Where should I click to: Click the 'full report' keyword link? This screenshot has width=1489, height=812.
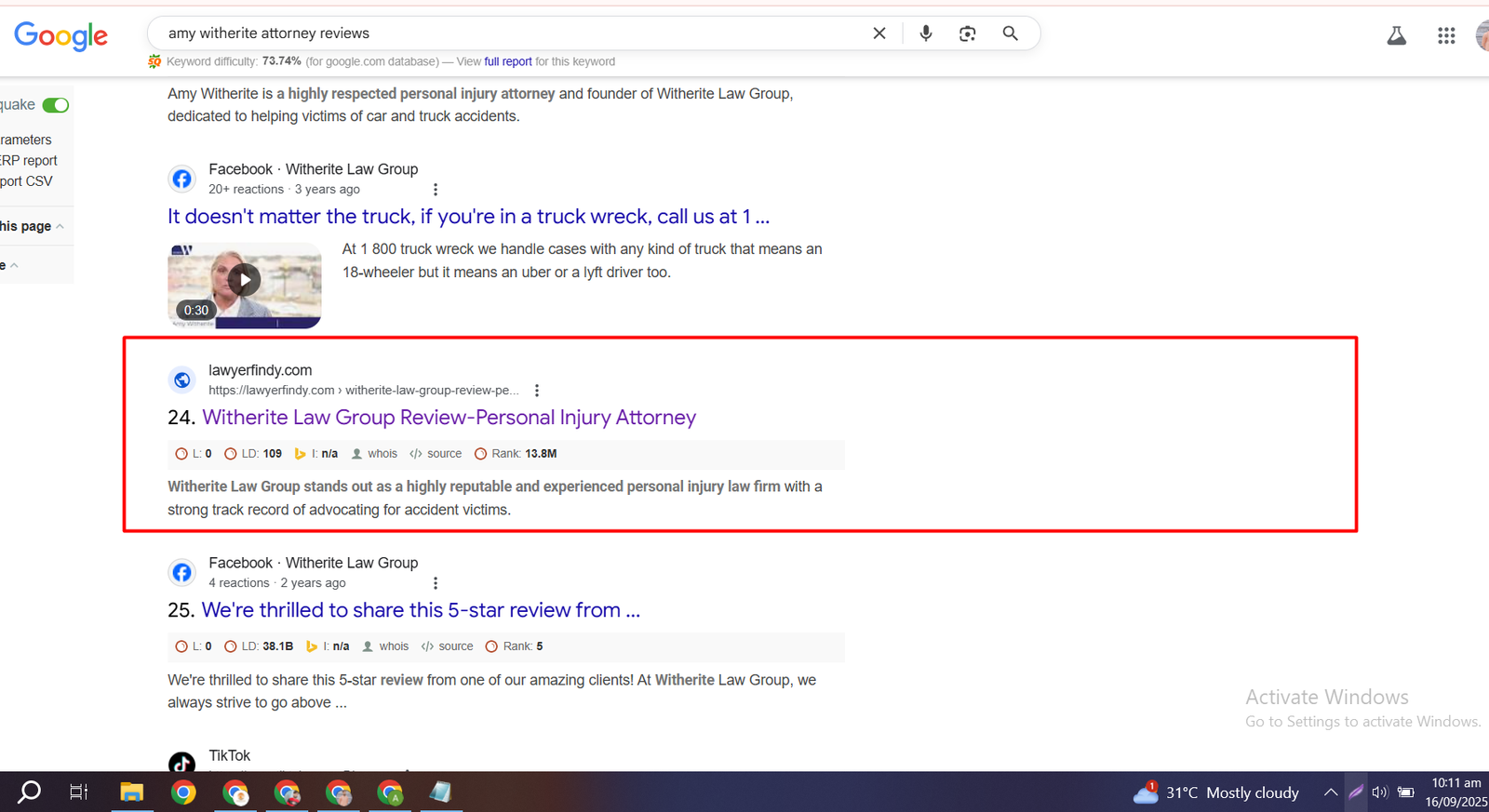pyautogui.click(x=507, y=62)
